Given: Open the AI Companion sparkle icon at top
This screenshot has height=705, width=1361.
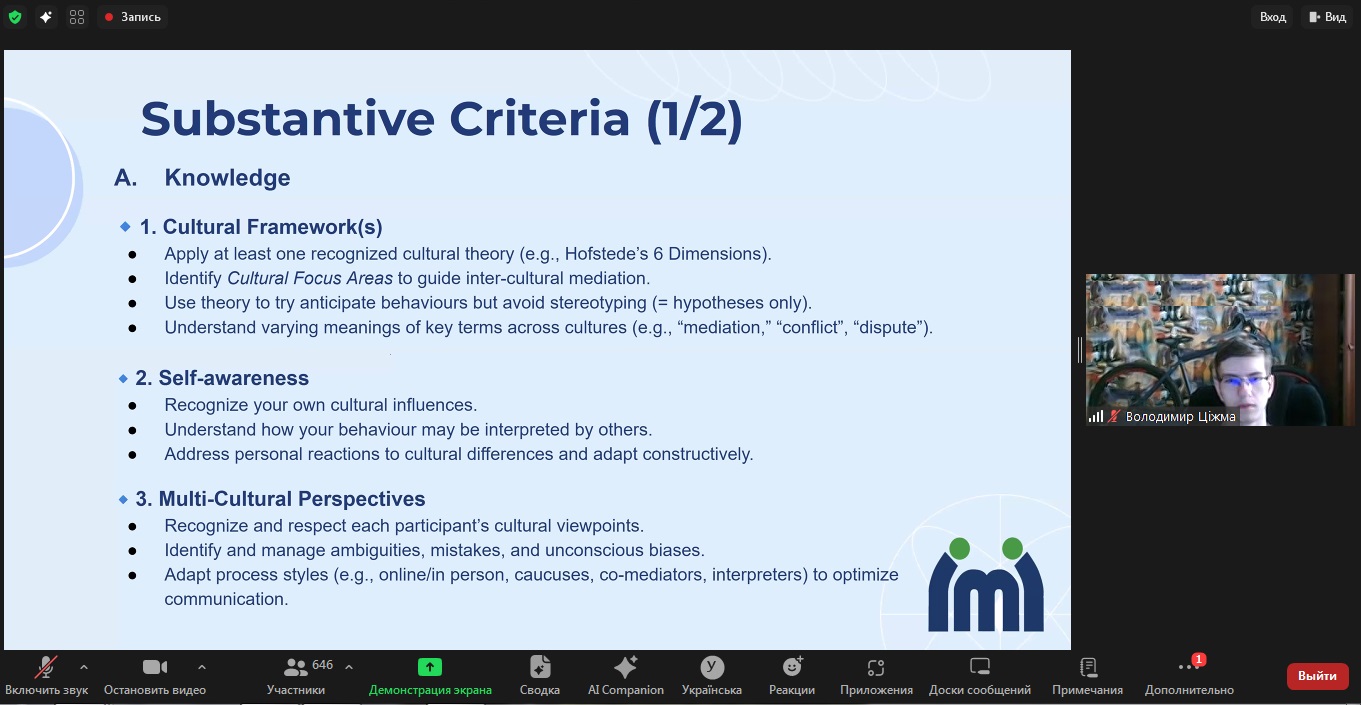Looking at the screenshot, I should pyautogui.click(x=46, y=17).
